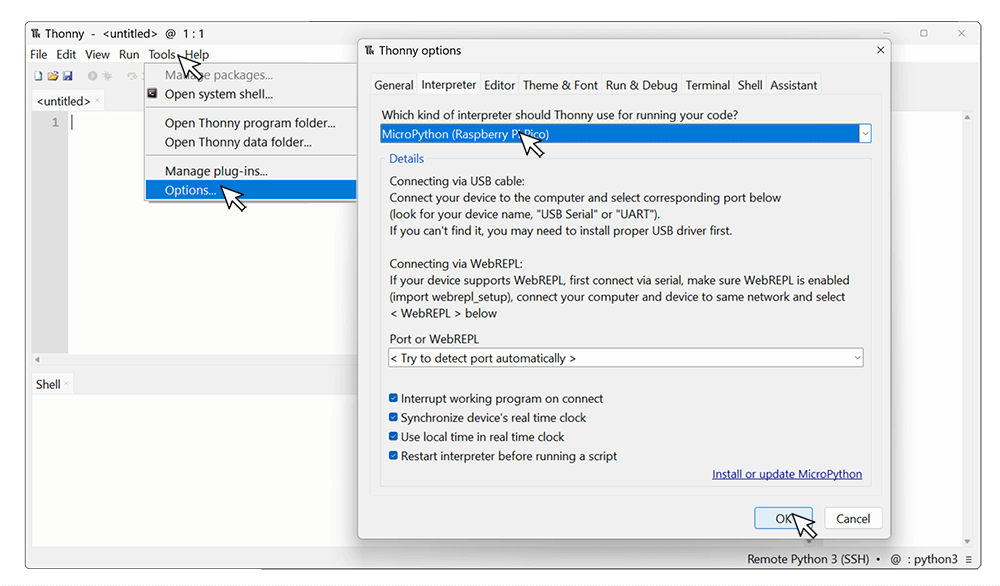Open the Run menu
Screen dimensions: 1000x586
[129, 54]
